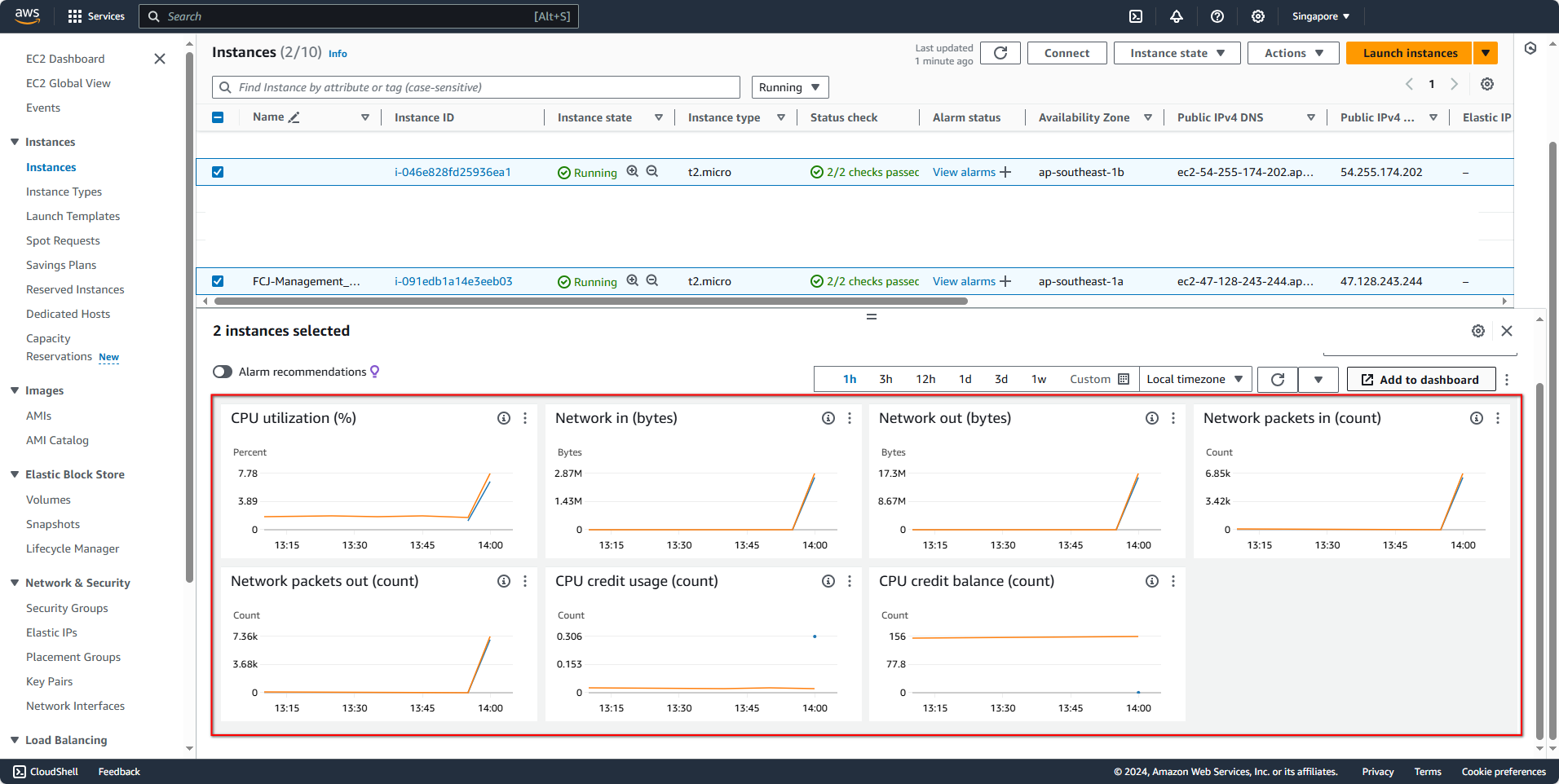Open the Singapore region dropdown

tap(1321, 16)
